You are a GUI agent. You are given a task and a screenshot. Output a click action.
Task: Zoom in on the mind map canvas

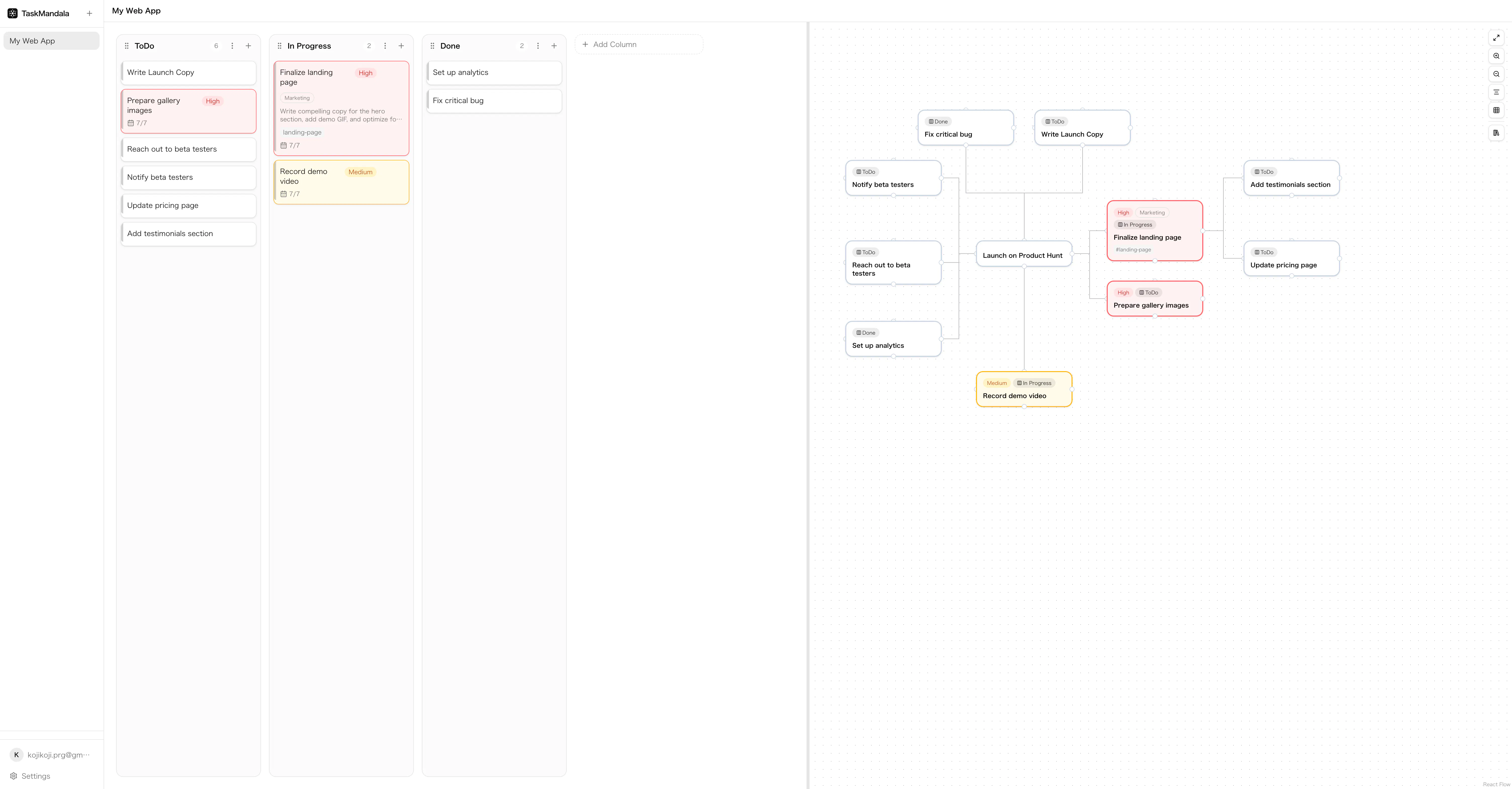(1496, 56)
